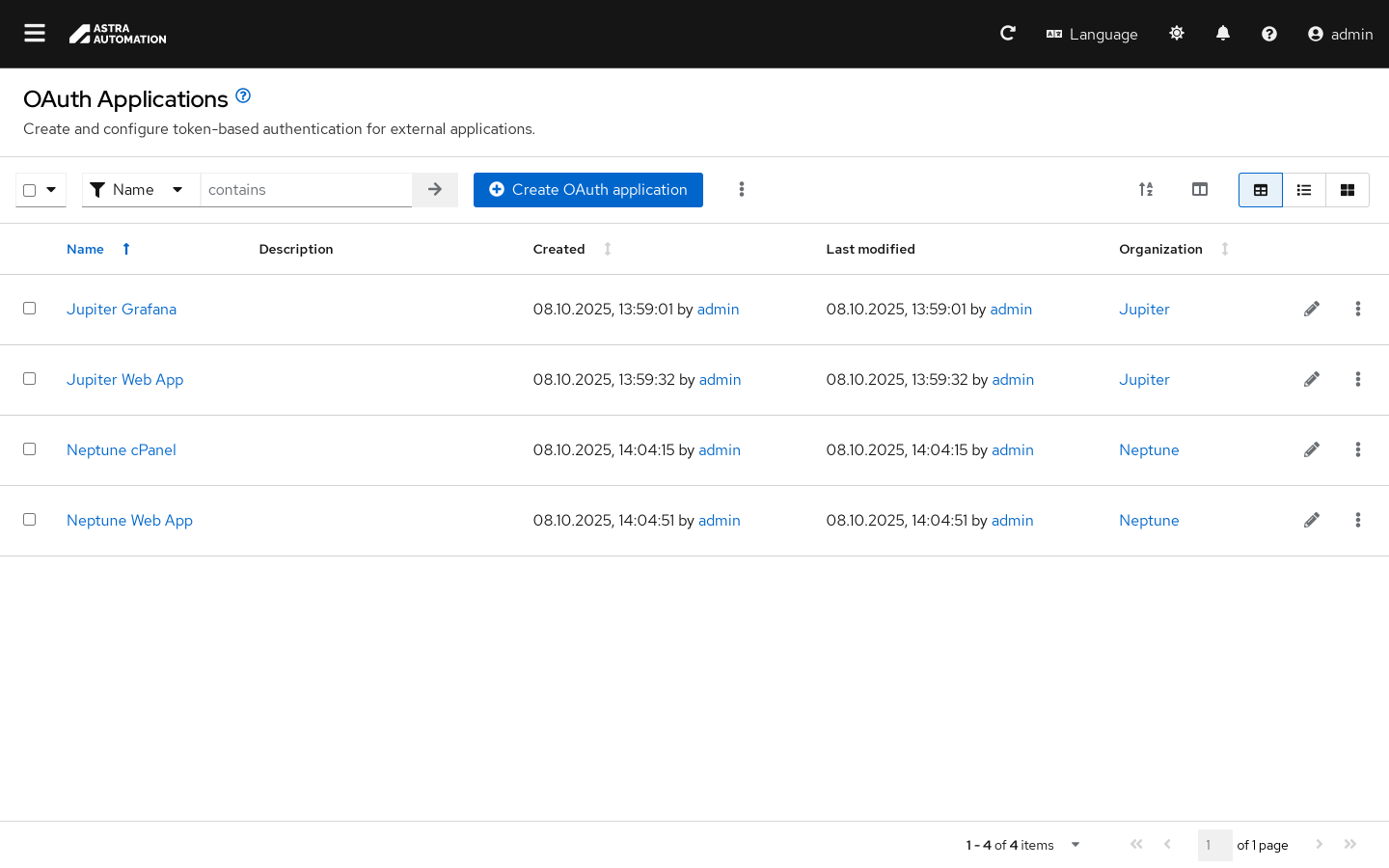Open the hamburger navigation menu
This screenshot has width=1389, height=868.
point(35,34)
